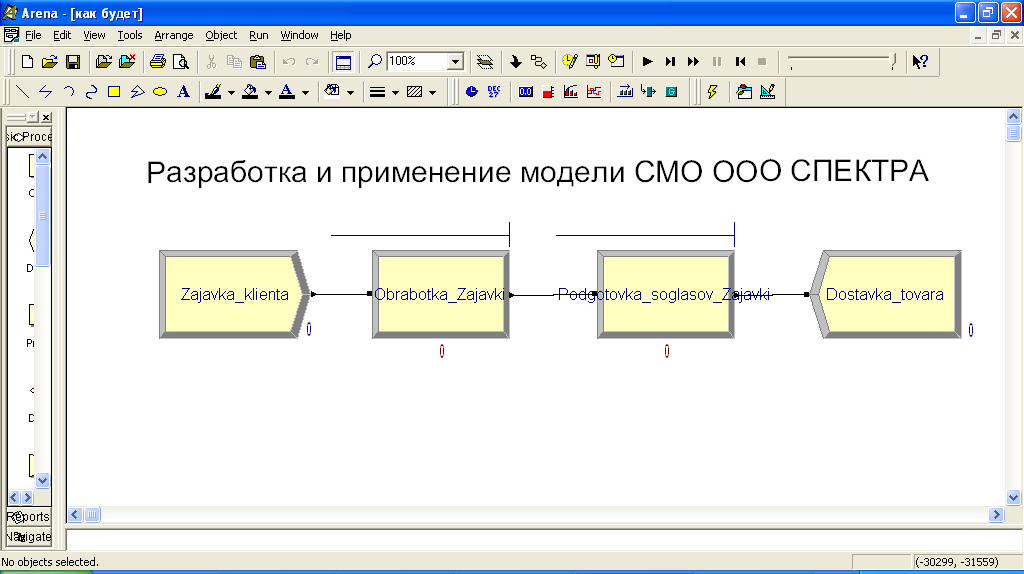Click the horizontal scrollbar right arrow

pyautogui.click(x=996, y=515)
